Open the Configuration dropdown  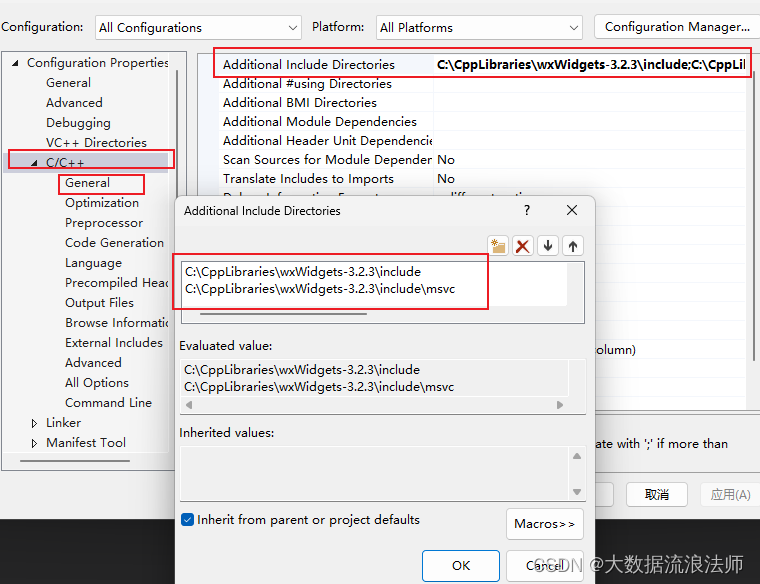click(198, 28)
